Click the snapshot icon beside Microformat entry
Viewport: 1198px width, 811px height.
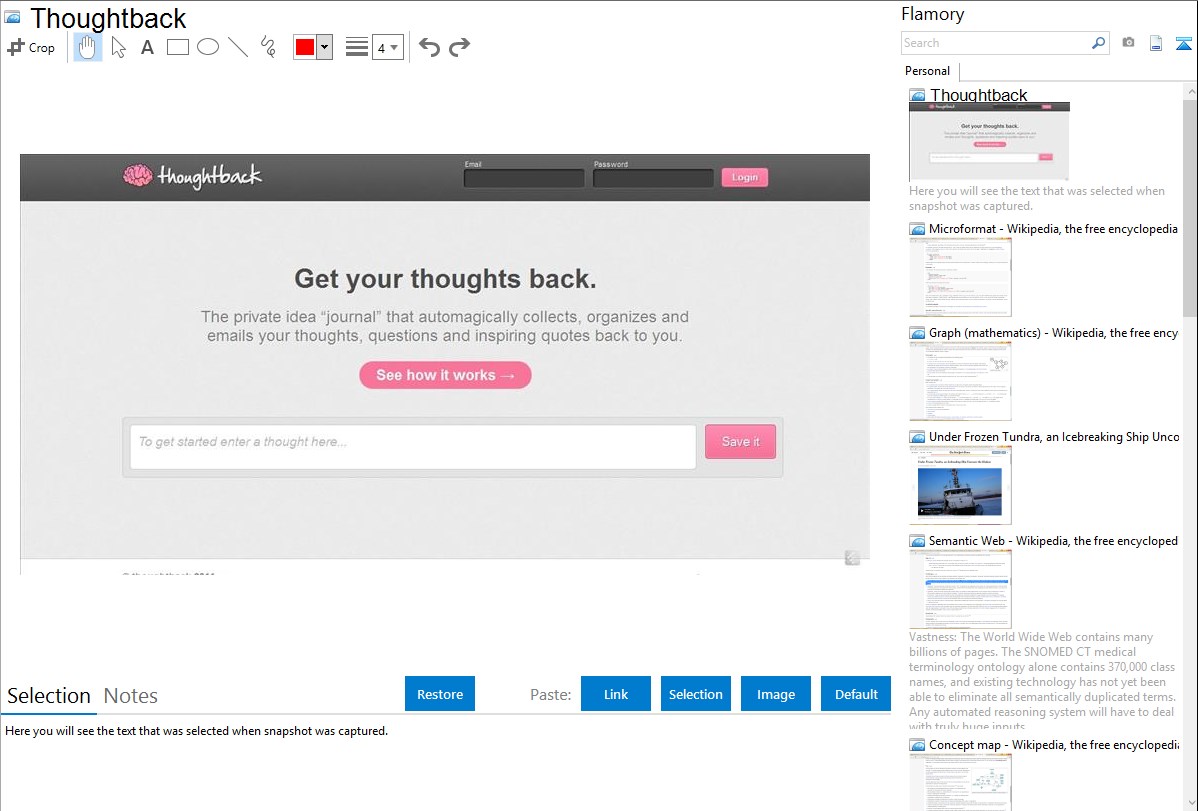[917, 229]
